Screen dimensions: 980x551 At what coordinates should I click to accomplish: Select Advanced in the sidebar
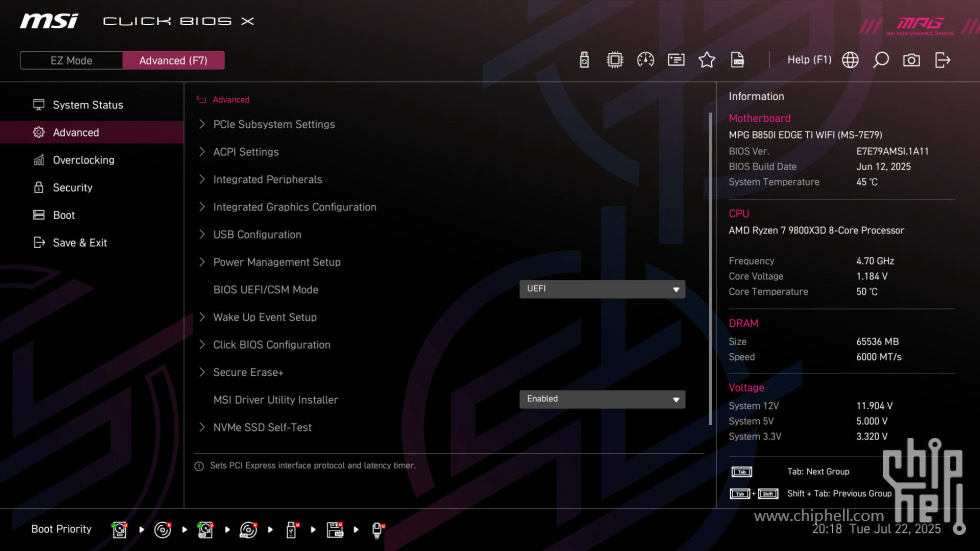[x=92, y=132]
